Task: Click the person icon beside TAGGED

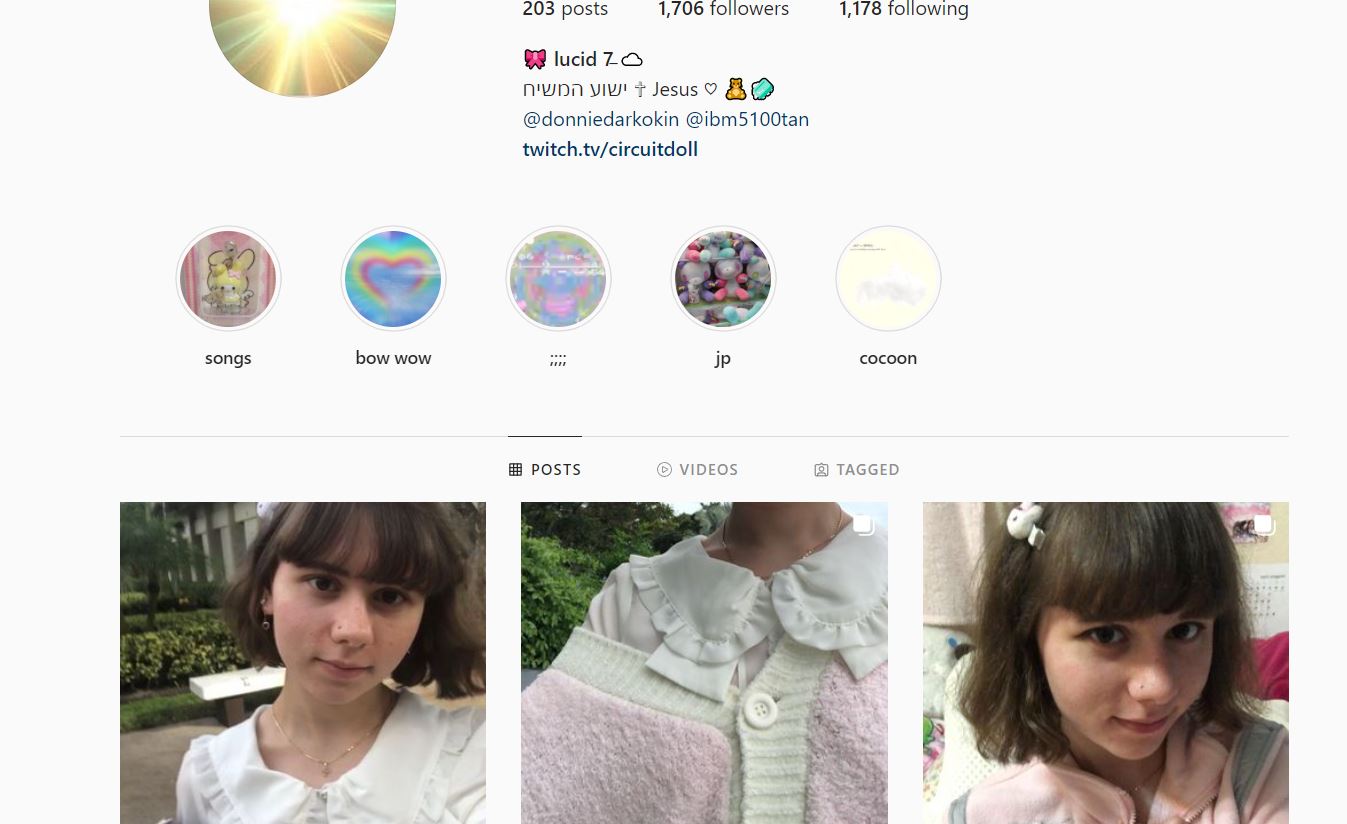Action: click(x=821, y=469)
